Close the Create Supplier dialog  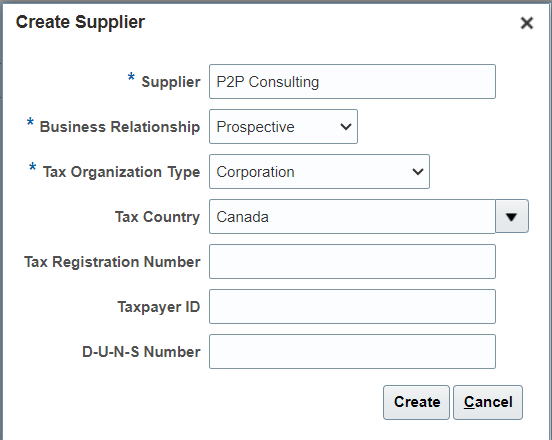pyautogui.click(x=527, y=23)
